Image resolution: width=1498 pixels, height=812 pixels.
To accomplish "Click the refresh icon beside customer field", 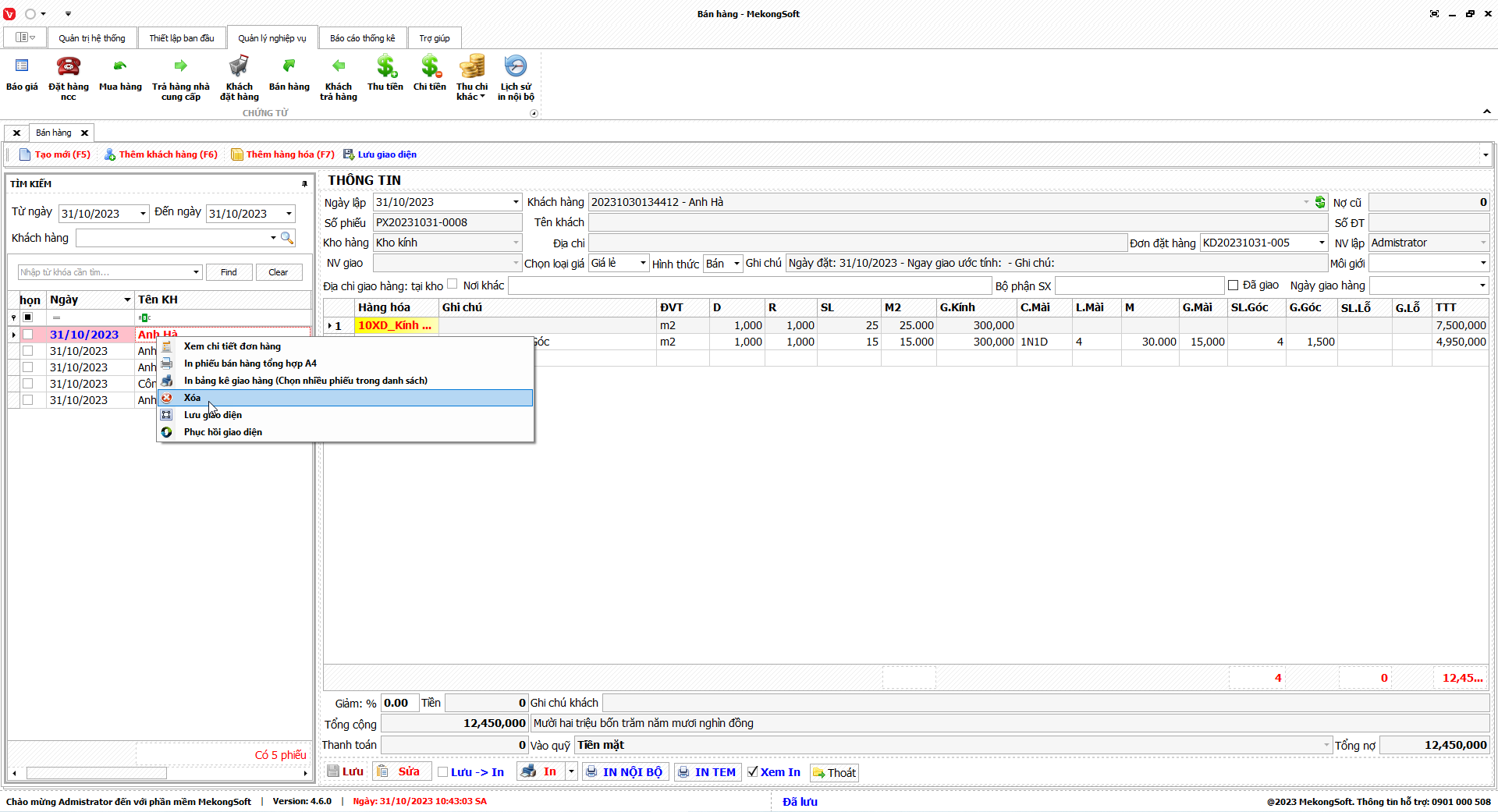I will point(1320,202).
